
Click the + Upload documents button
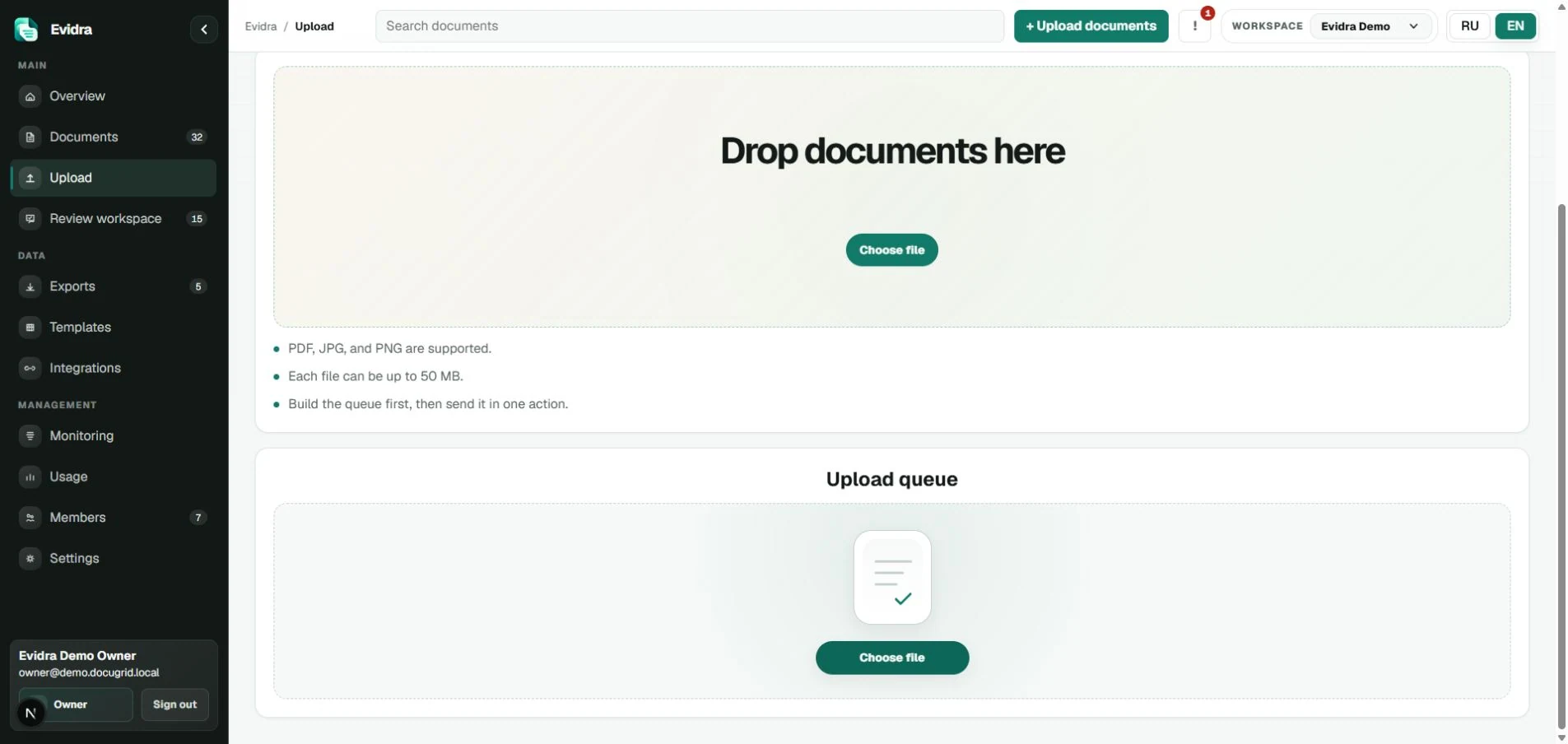coord(1091,26)
